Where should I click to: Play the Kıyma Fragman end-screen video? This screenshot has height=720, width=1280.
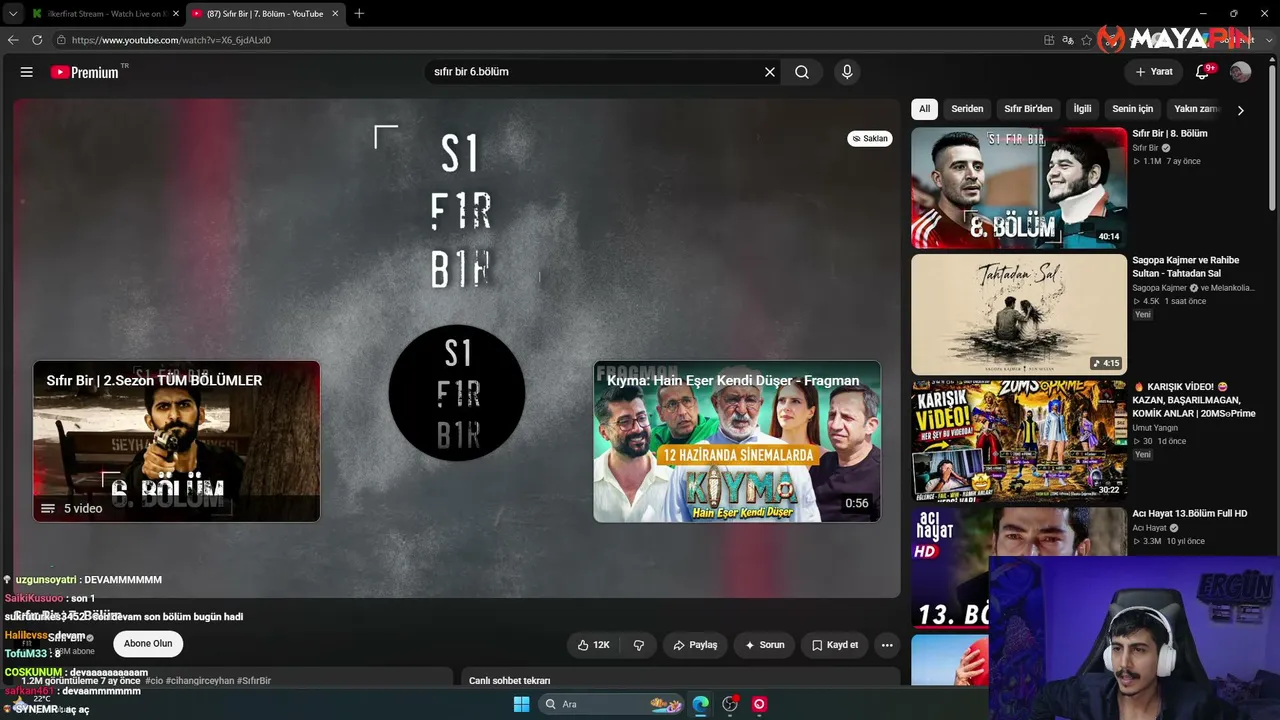click(737, 441)
